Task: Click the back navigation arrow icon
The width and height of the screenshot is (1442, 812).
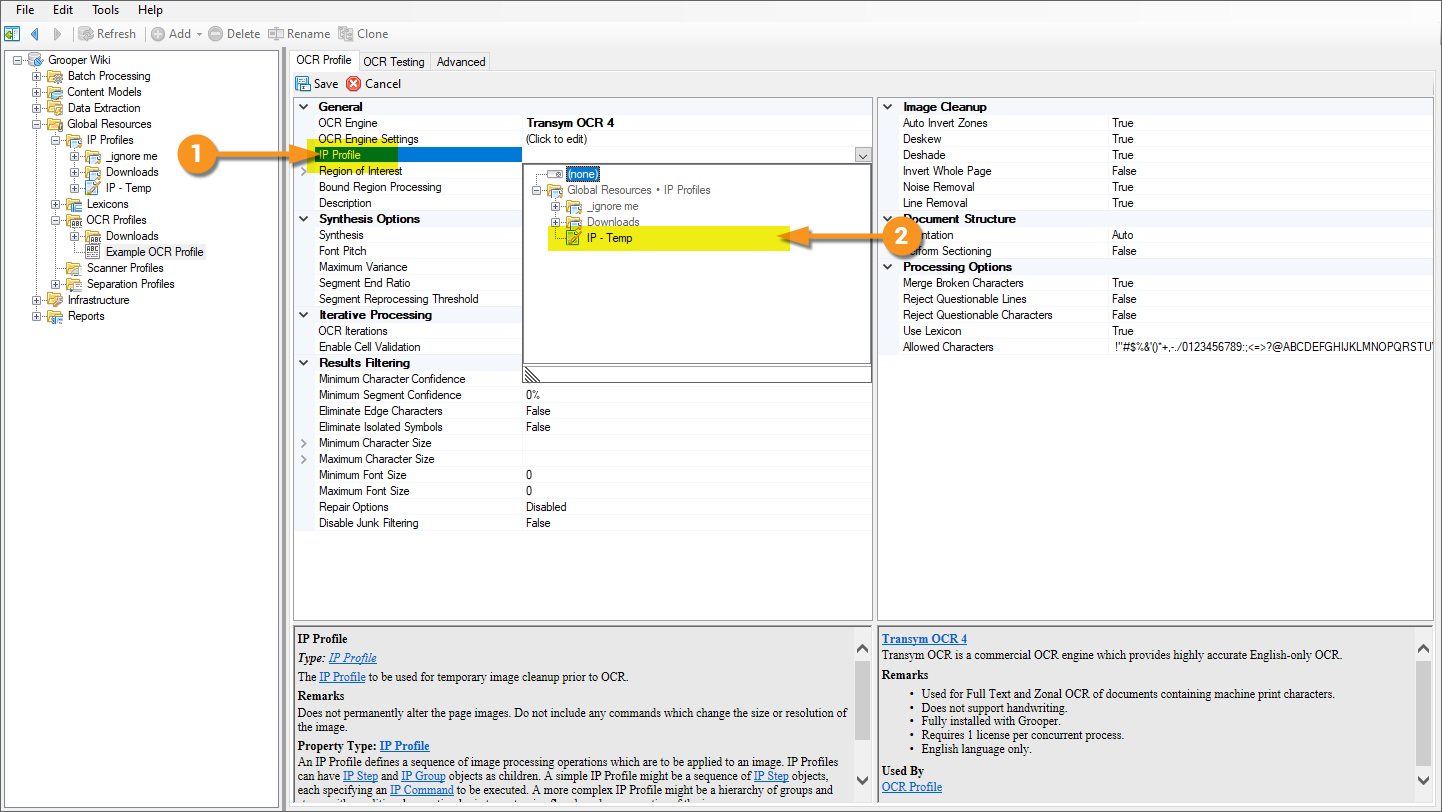Action: tap(35, 34)
